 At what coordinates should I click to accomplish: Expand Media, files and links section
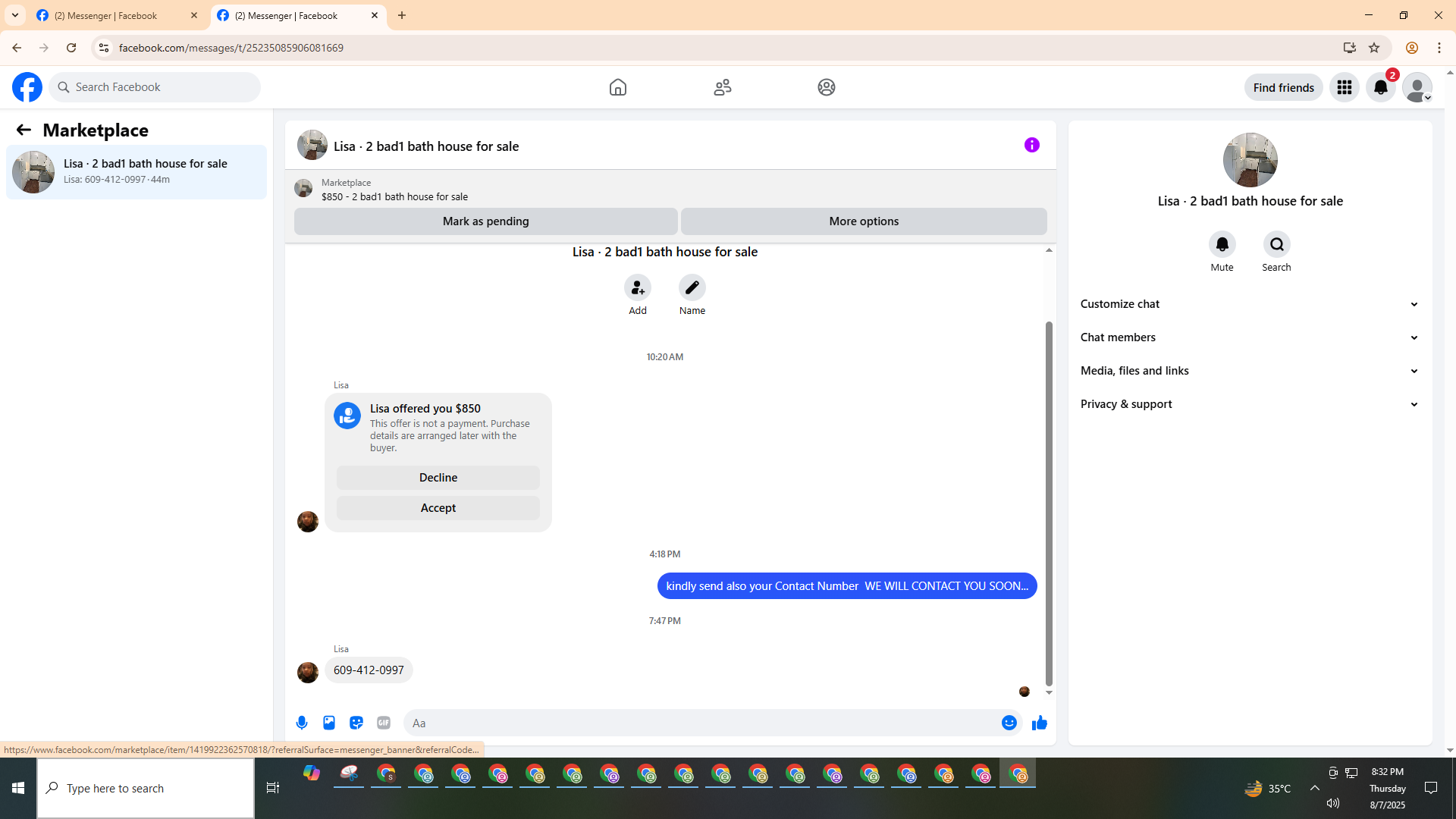(1250, 371)
